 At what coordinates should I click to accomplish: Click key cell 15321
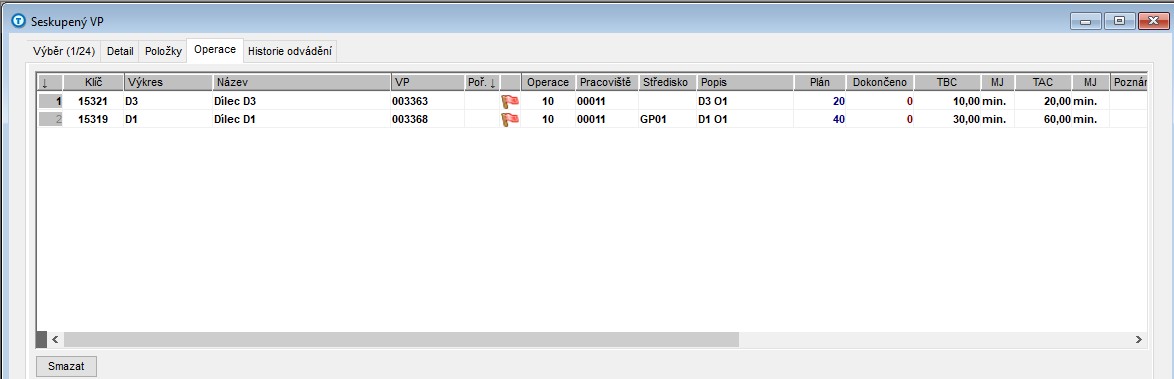click(94, 100)
